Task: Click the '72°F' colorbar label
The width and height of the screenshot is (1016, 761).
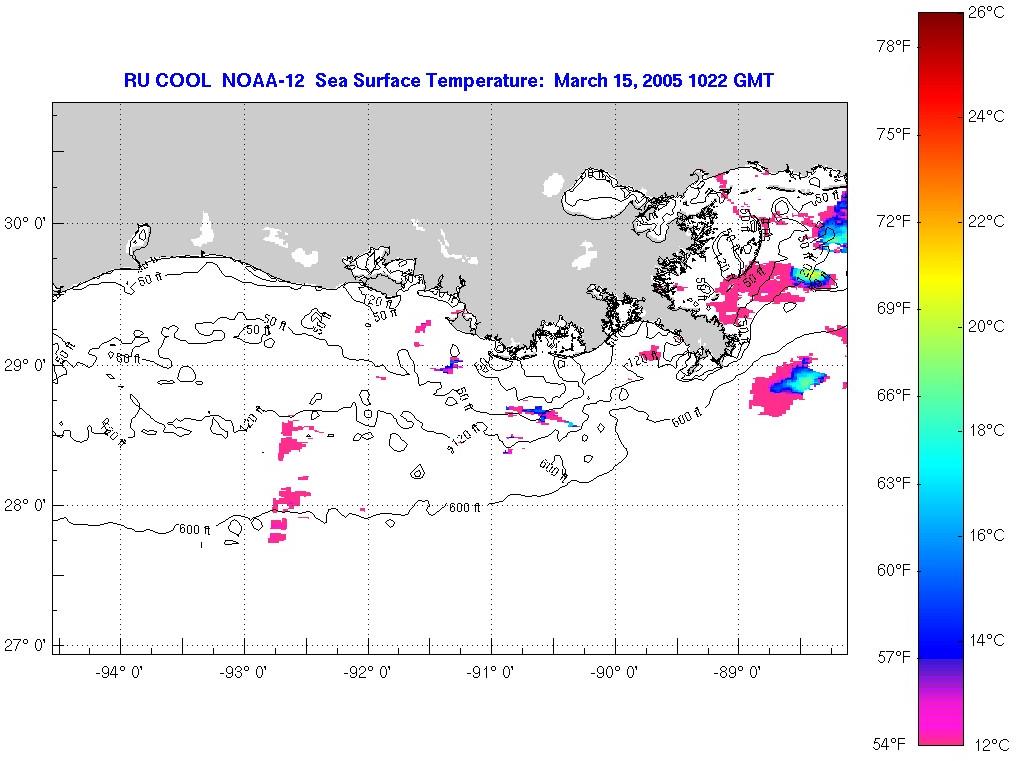Action: [894, 222]
